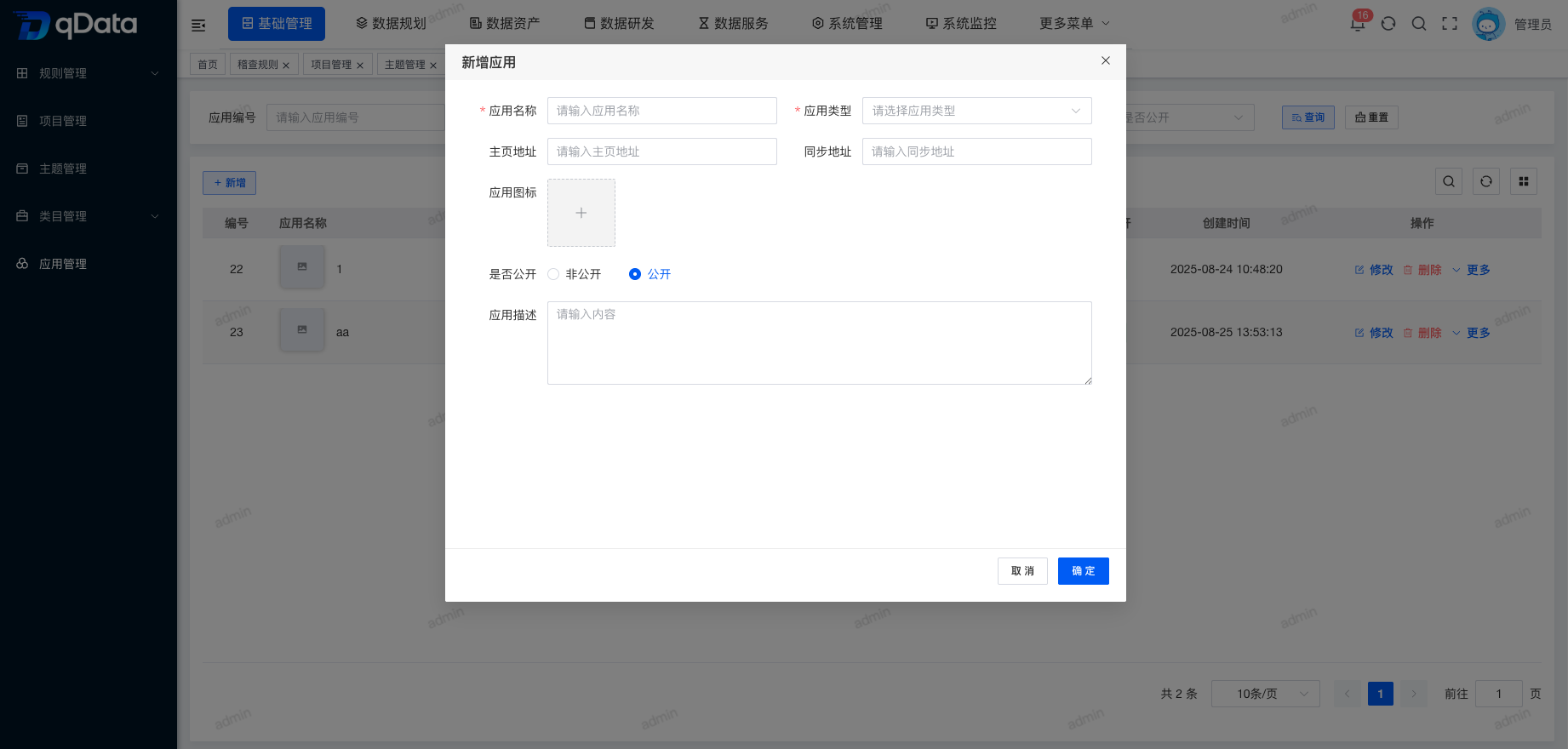Collapse the sidebar with hamburger icon
The image size is (1568, 749).
198,25
